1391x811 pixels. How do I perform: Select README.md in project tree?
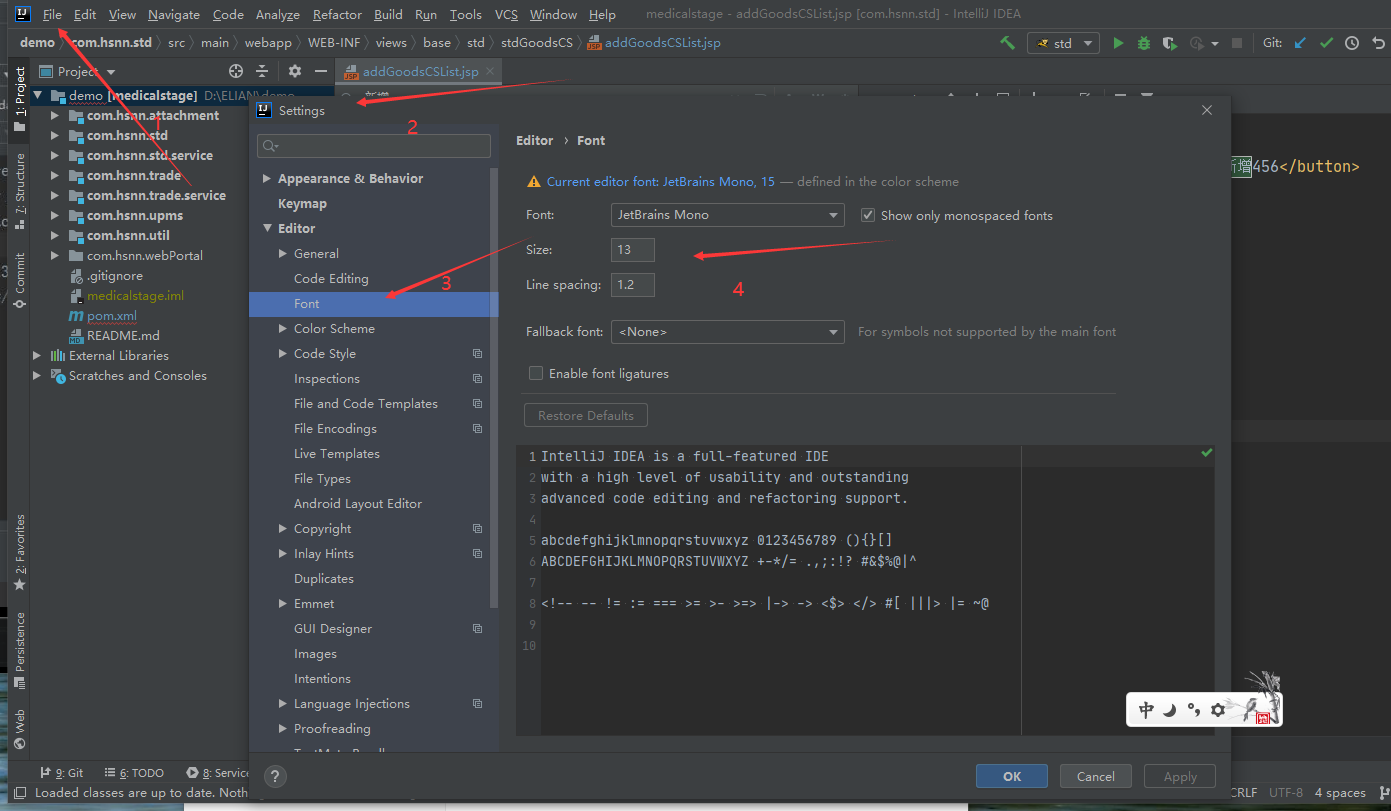[123, 336]
